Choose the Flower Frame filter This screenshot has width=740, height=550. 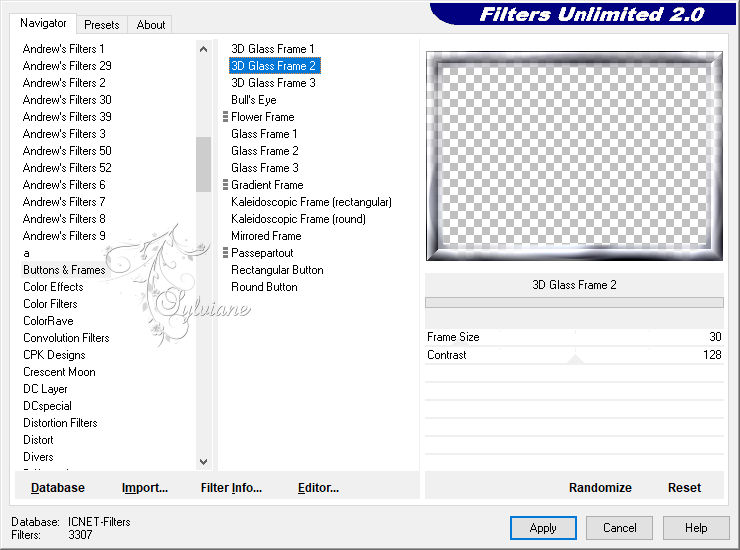[x=262, y=117]
